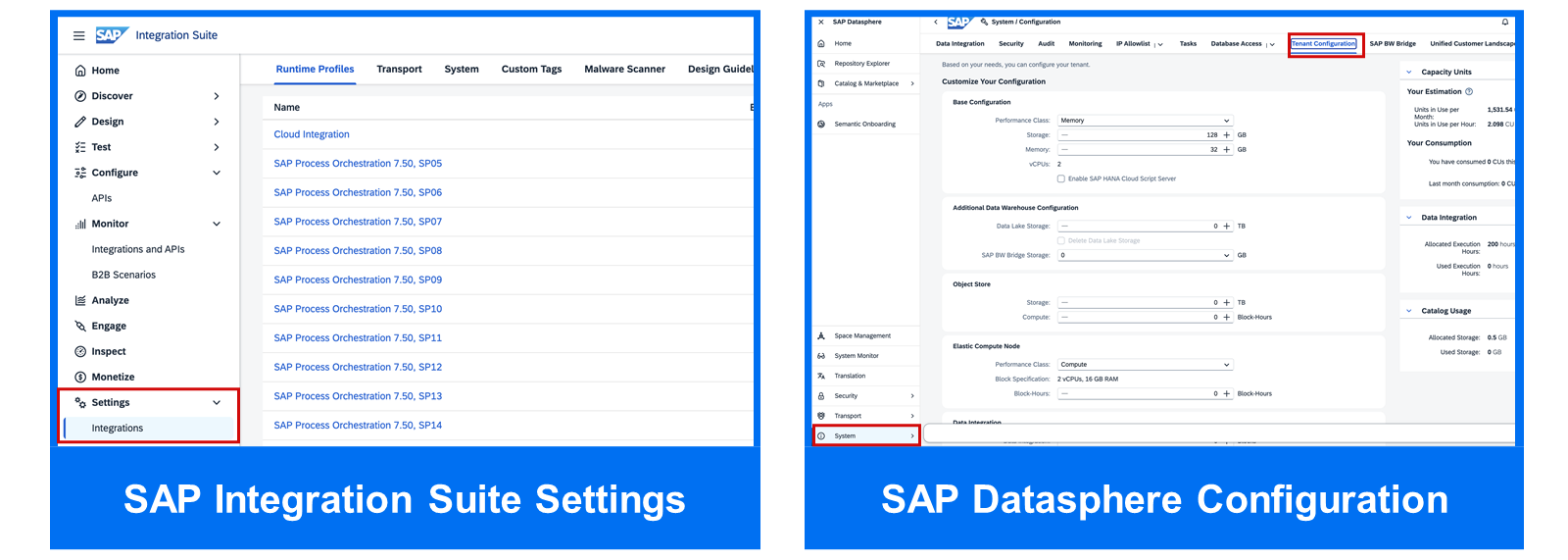Click the Test checklist icon

pyautogui.click(x=80, y=147)
